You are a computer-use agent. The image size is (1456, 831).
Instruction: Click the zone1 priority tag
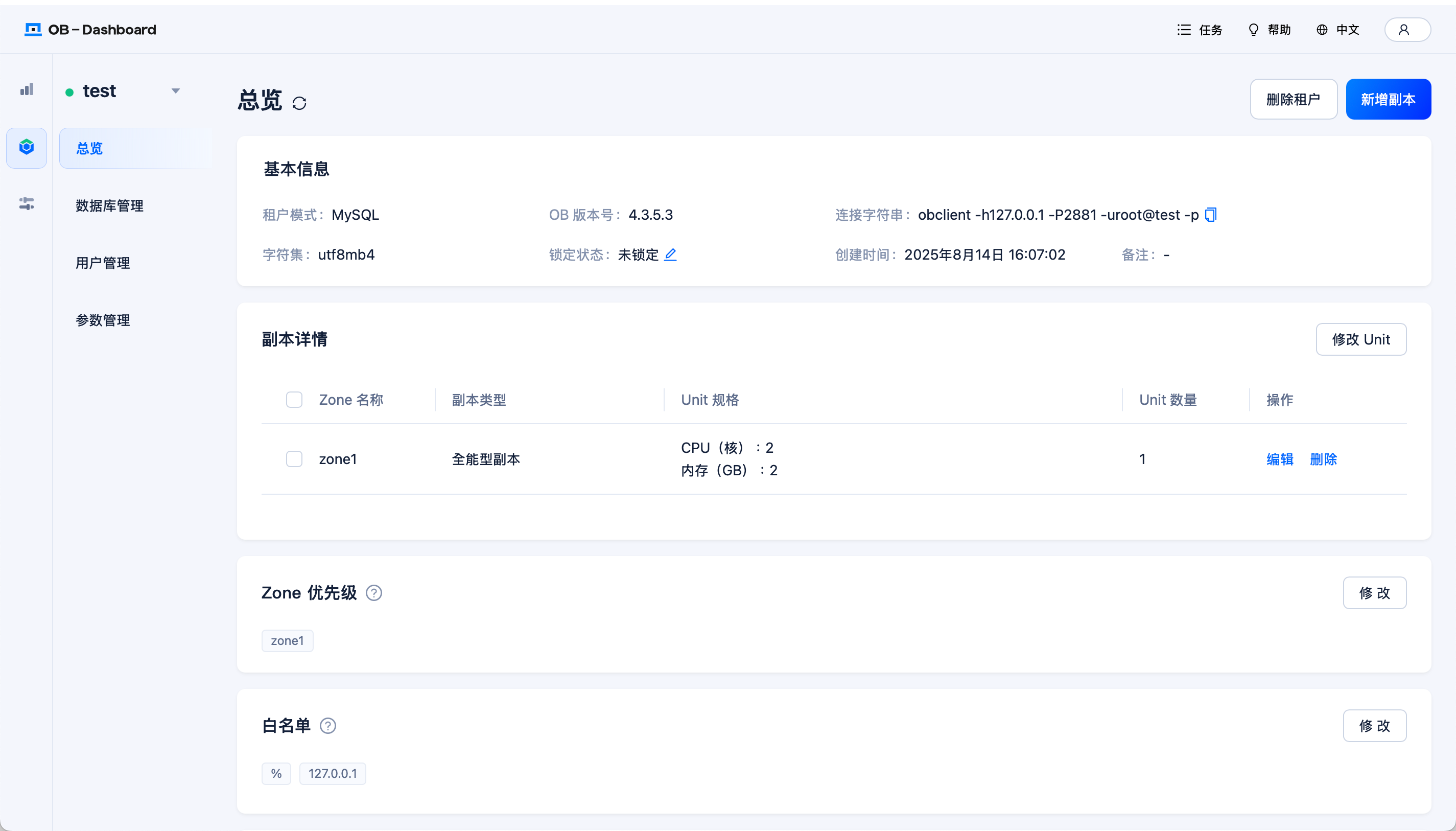[288, 641]
